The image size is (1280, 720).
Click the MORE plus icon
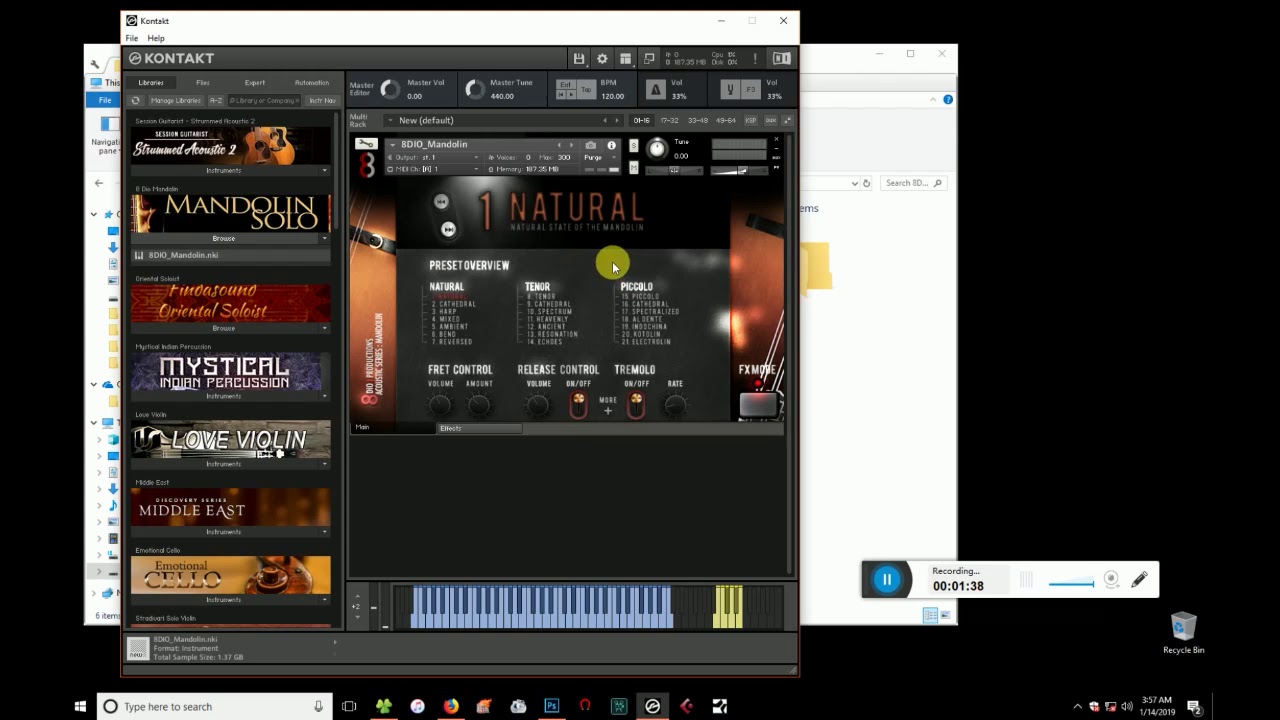coord(608,410)
